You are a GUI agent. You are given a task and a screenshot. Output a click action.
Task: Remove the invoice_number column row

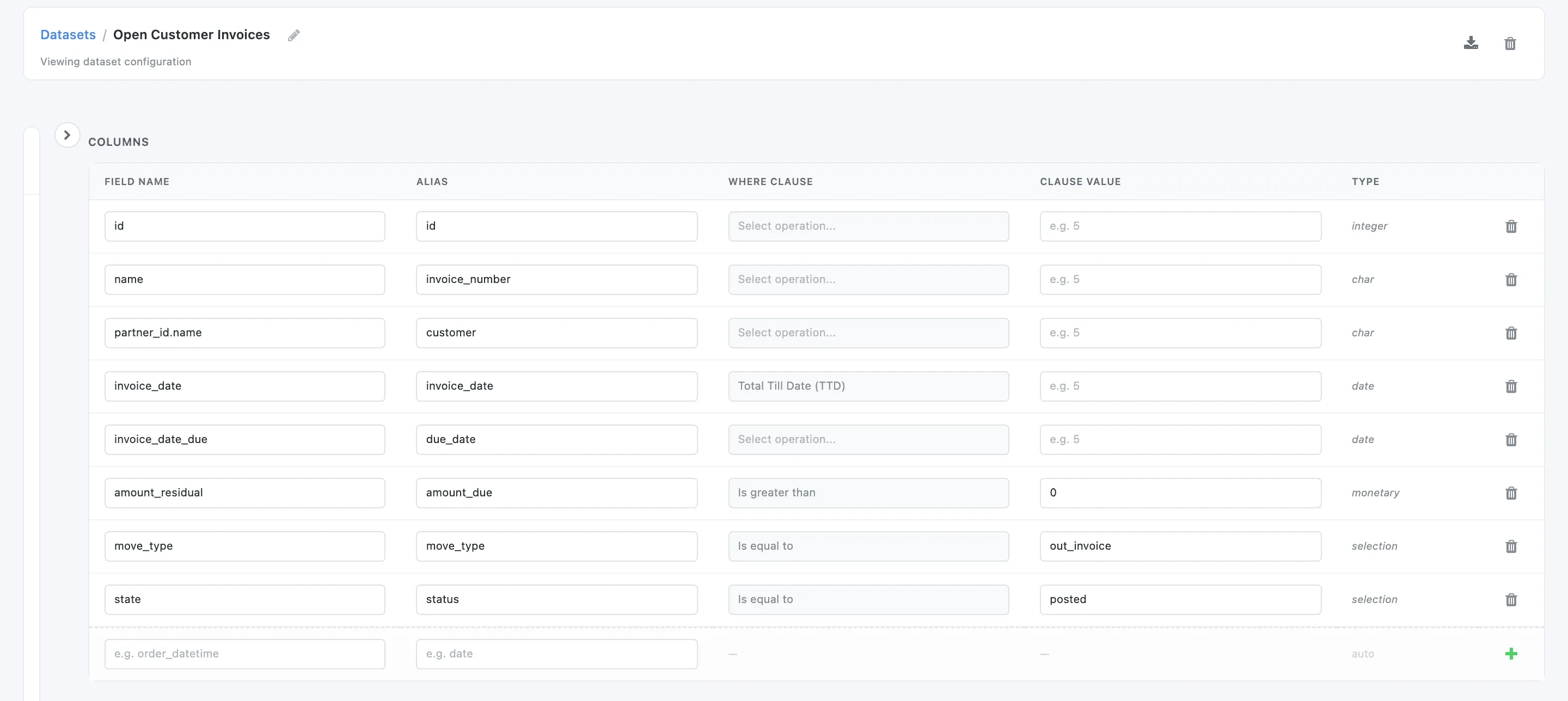click(1511, 280)
